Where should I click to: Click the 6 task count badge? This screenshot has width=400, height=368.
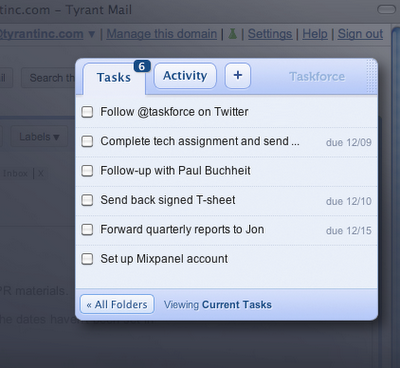pos(142,66)
